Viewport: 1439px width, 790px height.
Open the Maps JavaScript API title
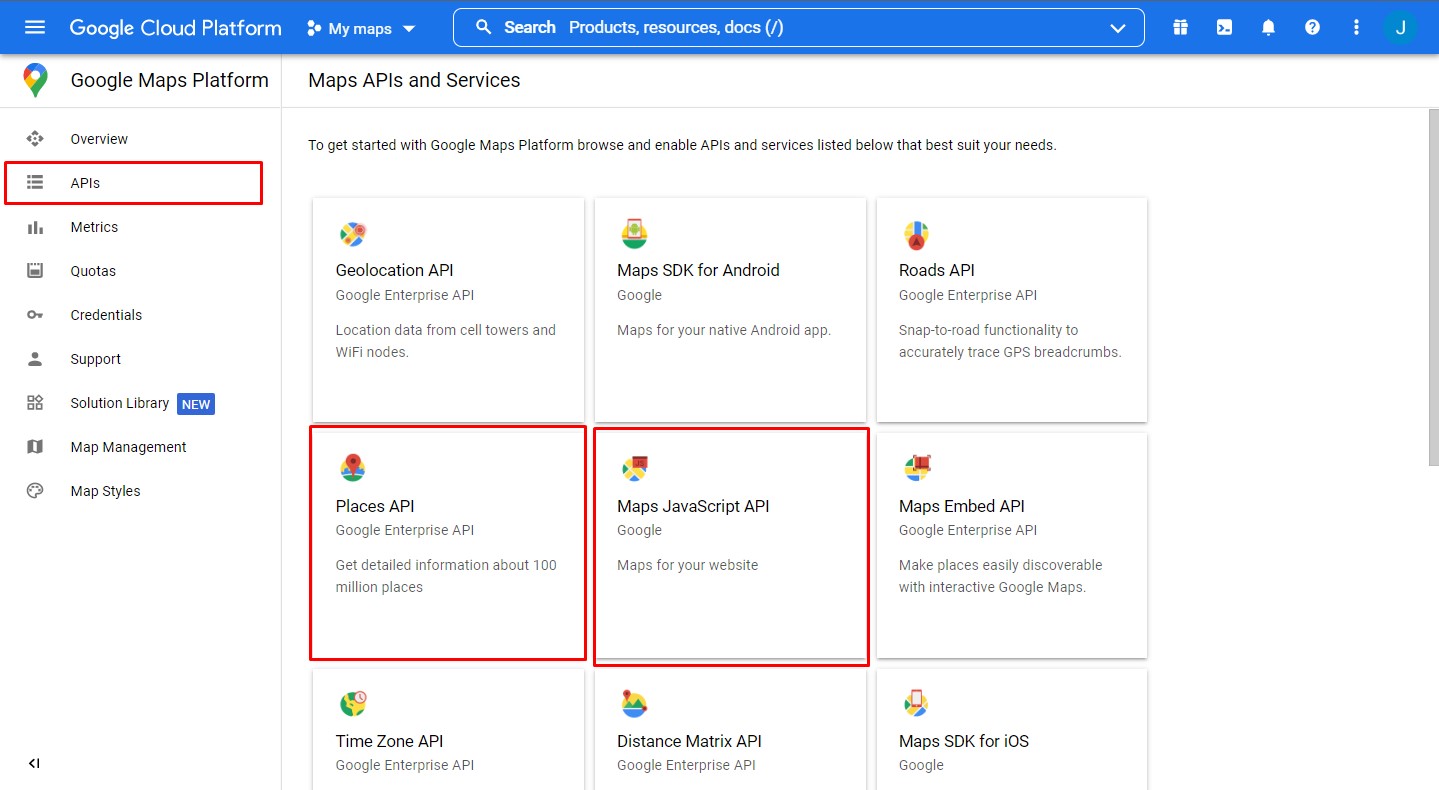coord(693,506)
